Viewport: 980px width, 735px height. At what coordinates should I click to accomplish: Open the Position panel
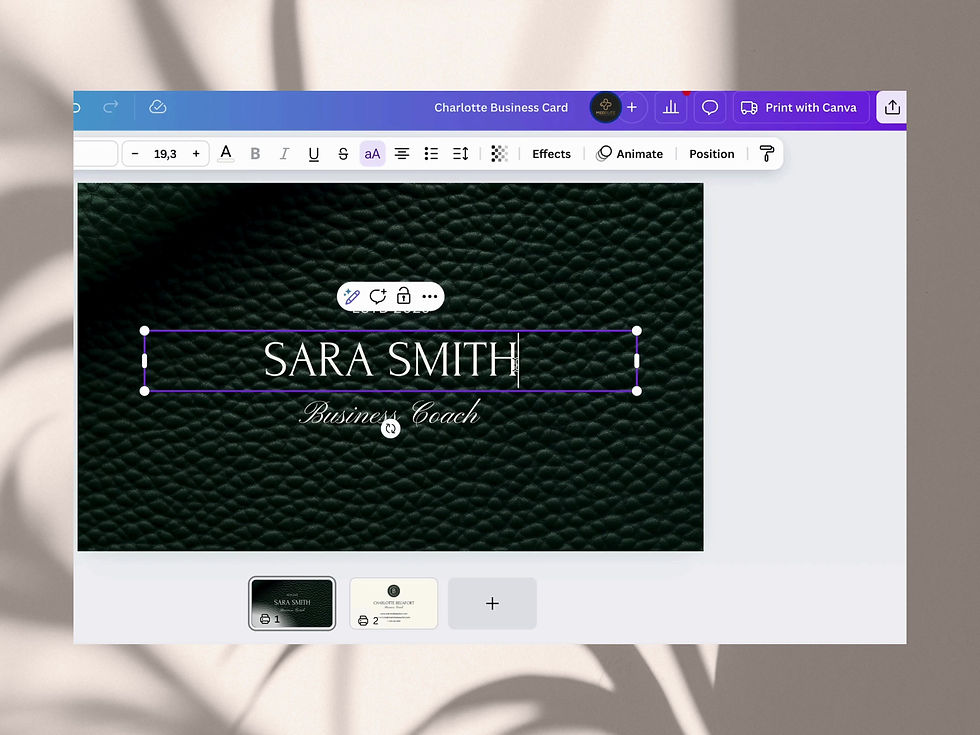pos(711,154)
